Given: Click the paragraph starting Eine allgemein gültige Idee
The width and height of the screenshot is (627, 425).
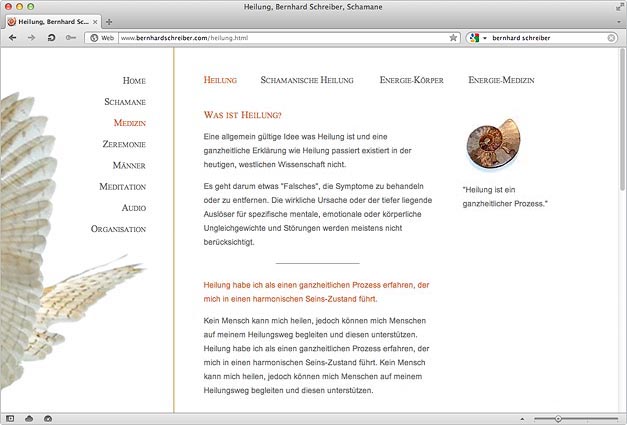Looking at the screenshot, I should click(308, 150).
